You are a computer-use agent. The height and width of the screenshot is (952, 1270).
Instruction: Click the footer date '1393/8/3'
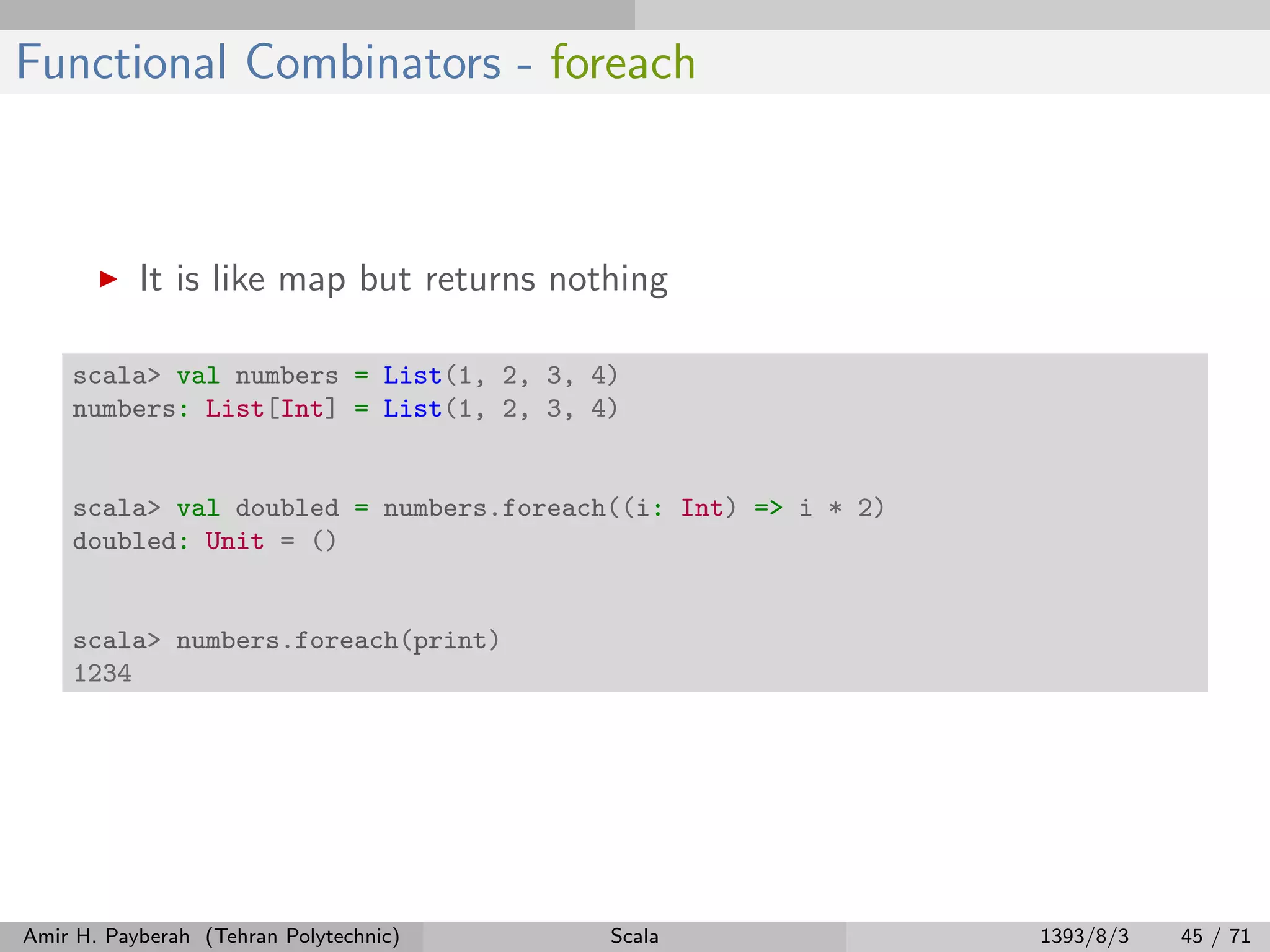click(x=1085, y=936)
